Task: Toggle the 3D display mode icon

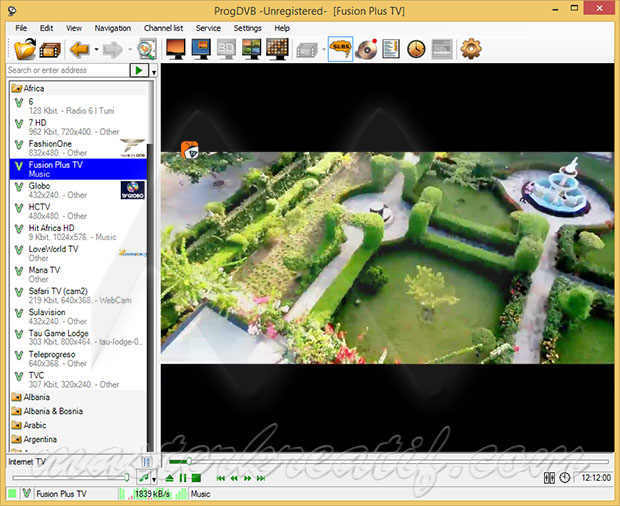Action: (x=226, y=49)
